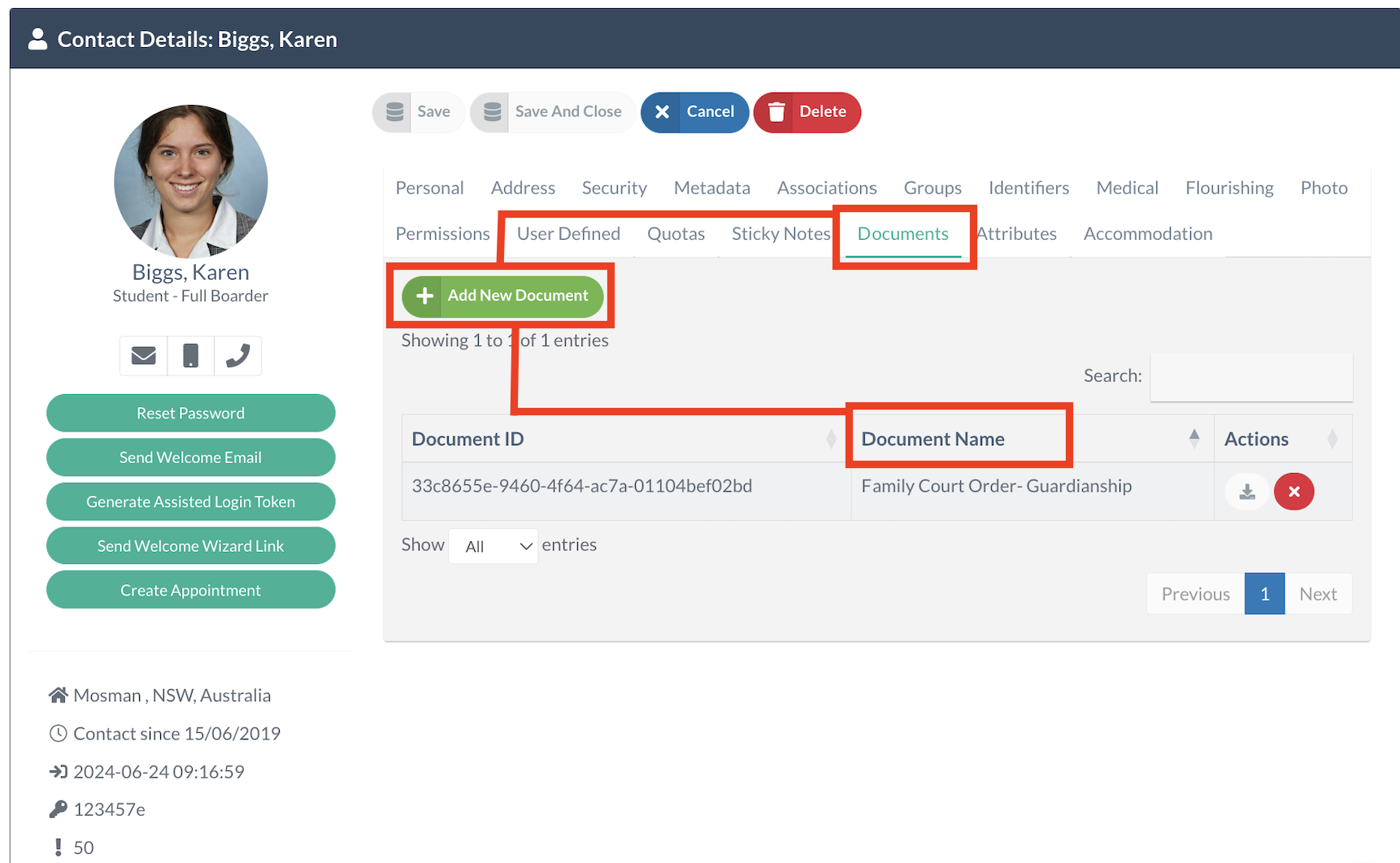1400x863 pixels.
Task: Click the 2024-06-24 09:16:59 timestamp
Action: coord(159,772)
